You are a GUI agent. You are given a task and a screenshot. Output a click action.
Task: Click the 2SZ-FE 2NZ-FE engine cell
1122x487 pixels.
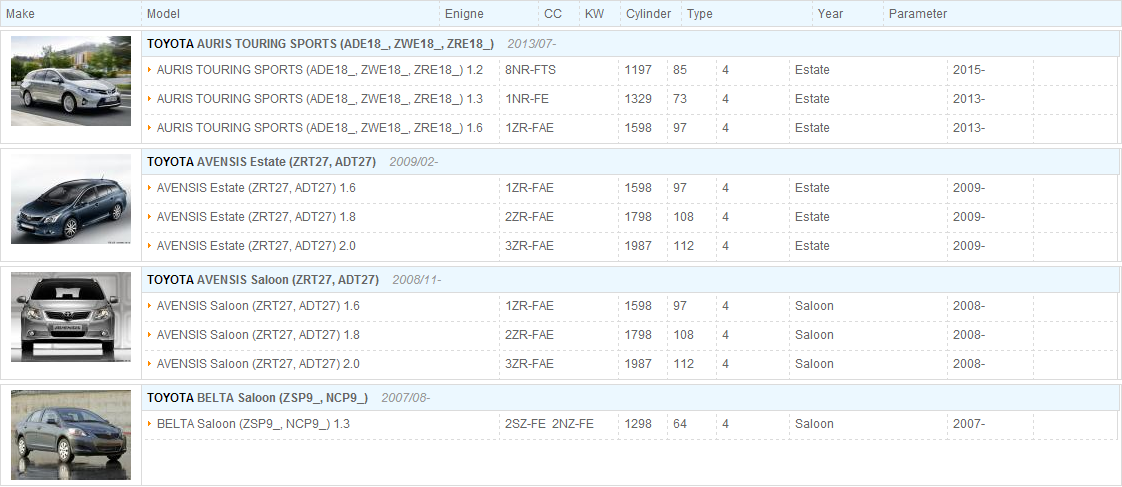coord(550,424)
